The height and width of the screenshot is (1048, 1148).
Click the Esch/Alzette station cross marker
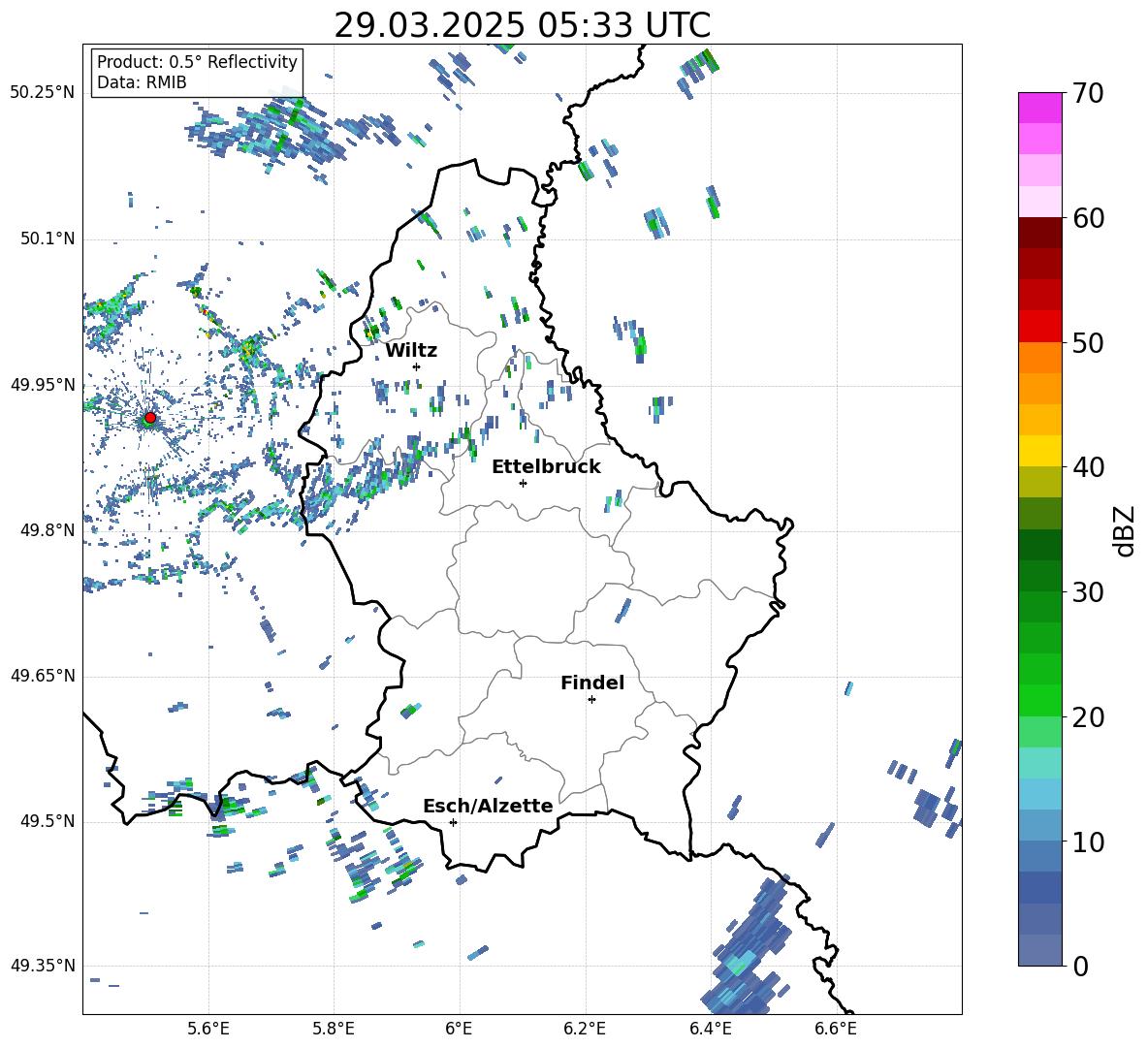click(x=453, y=822)
